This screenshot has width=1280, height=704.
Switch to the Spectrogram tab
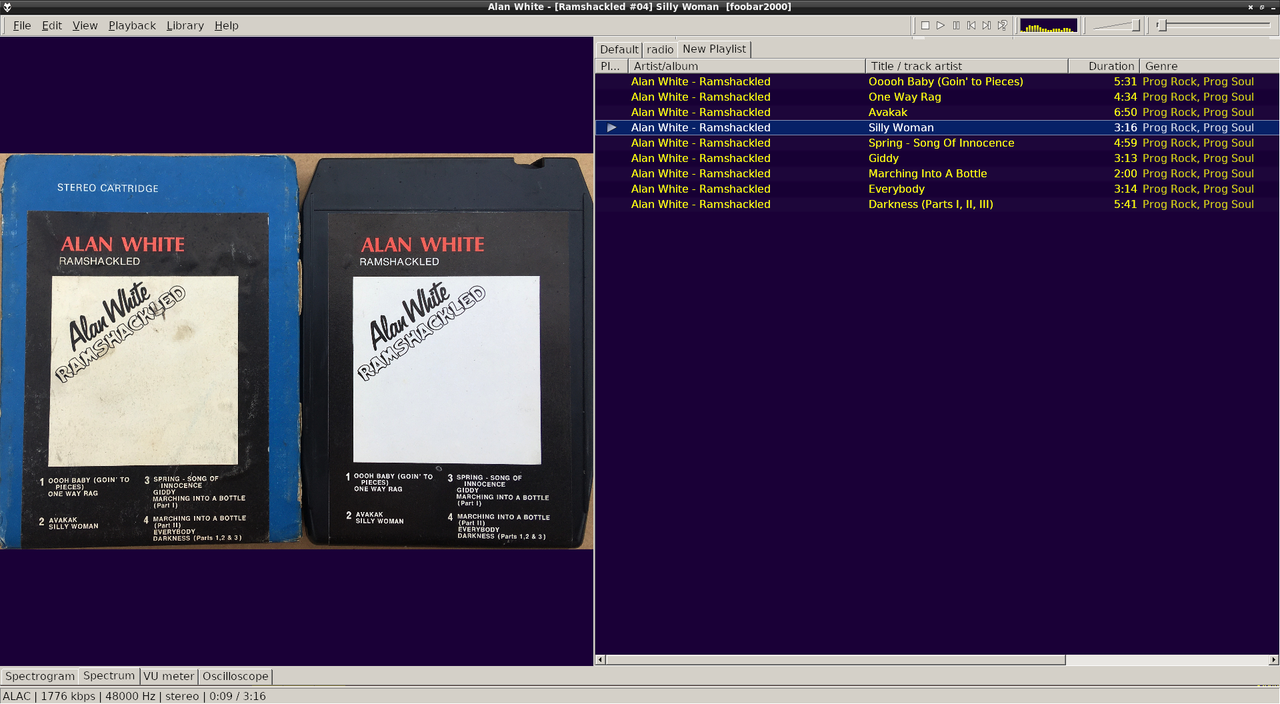[40, 676]
